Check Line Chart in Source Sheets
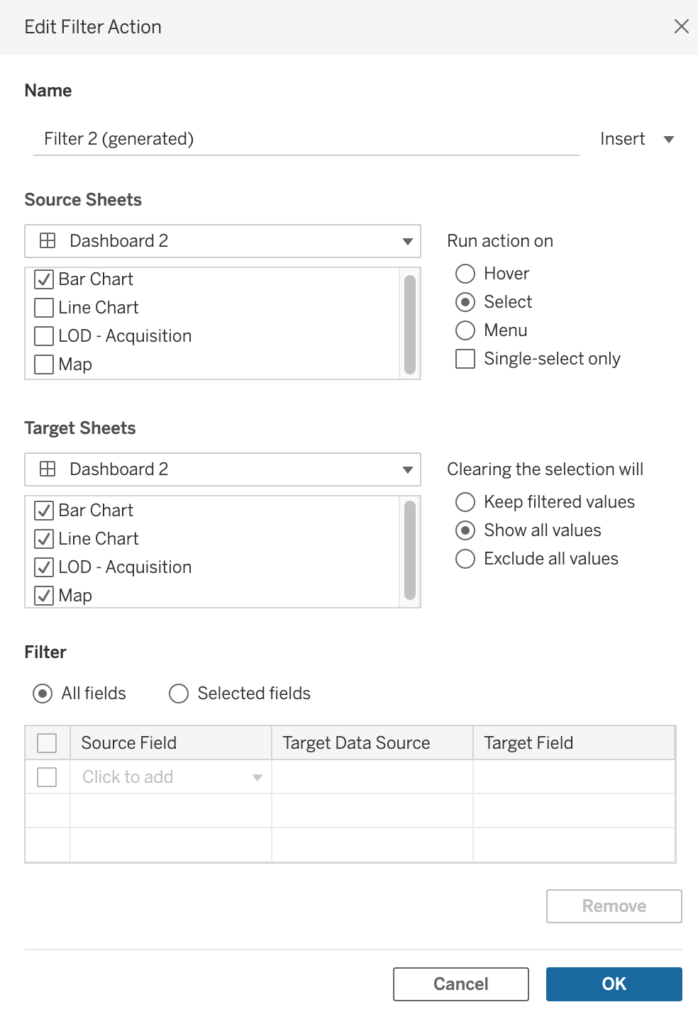The height and width of the screenshot is (1024, 698). point(44,308)
